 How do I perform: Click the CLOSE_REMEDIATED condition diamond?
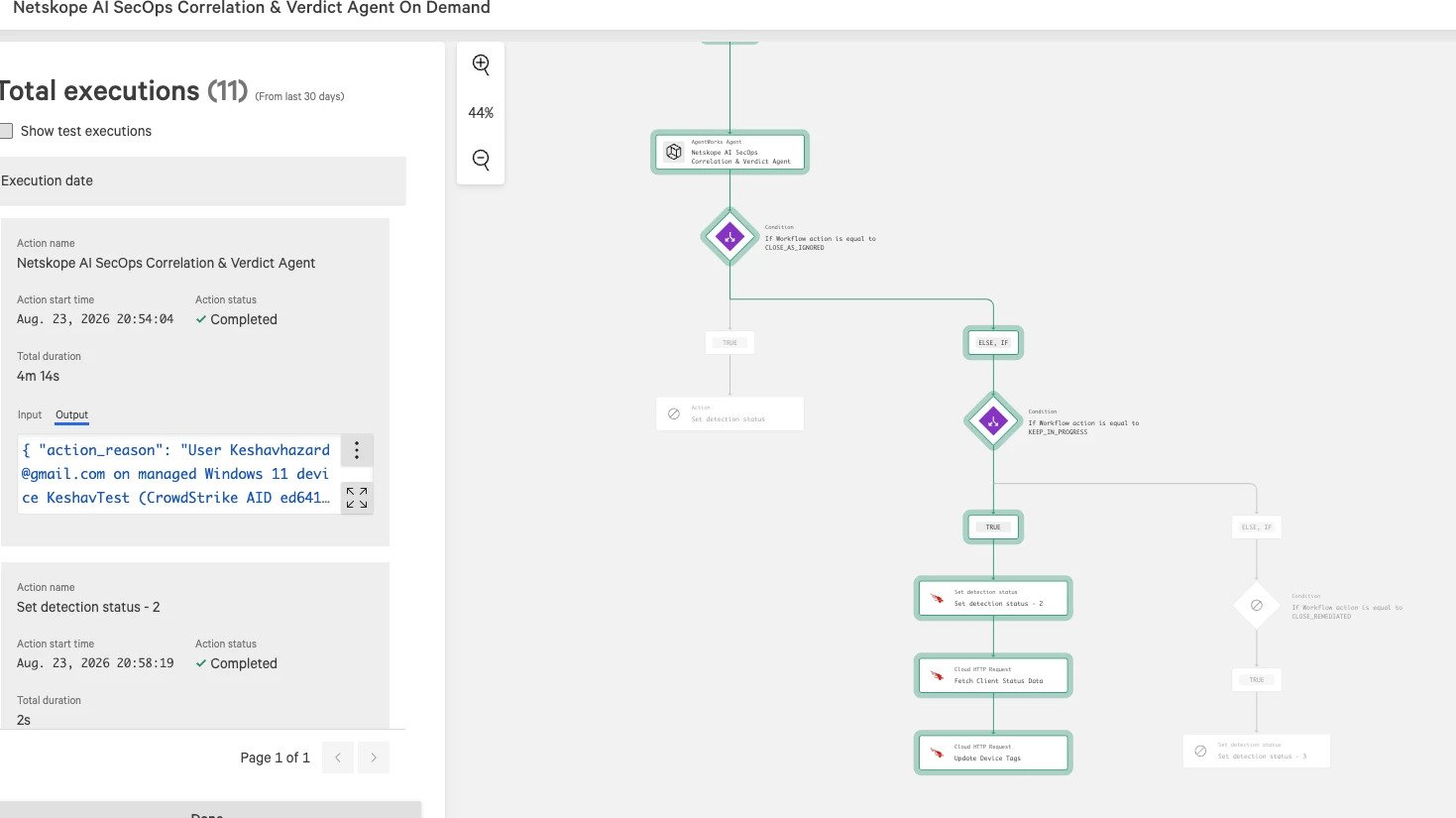point(1257,605)
